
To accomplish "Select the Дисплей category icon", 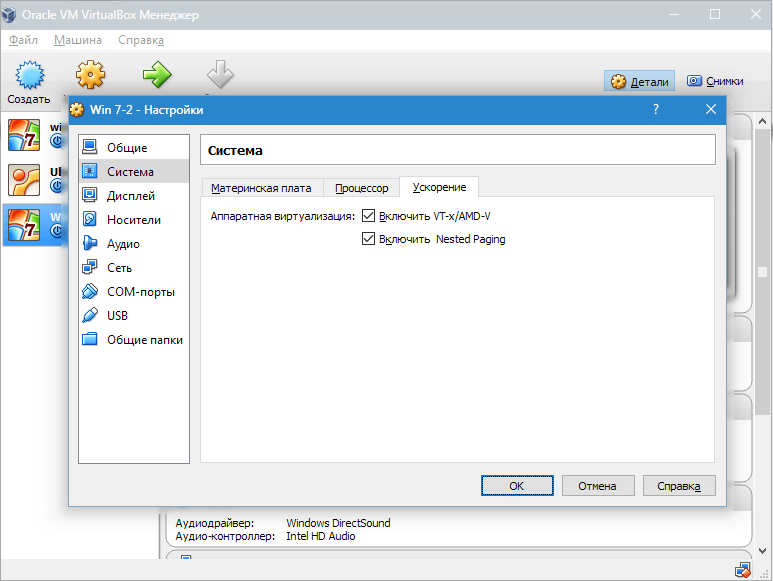I will pos(90,196).
